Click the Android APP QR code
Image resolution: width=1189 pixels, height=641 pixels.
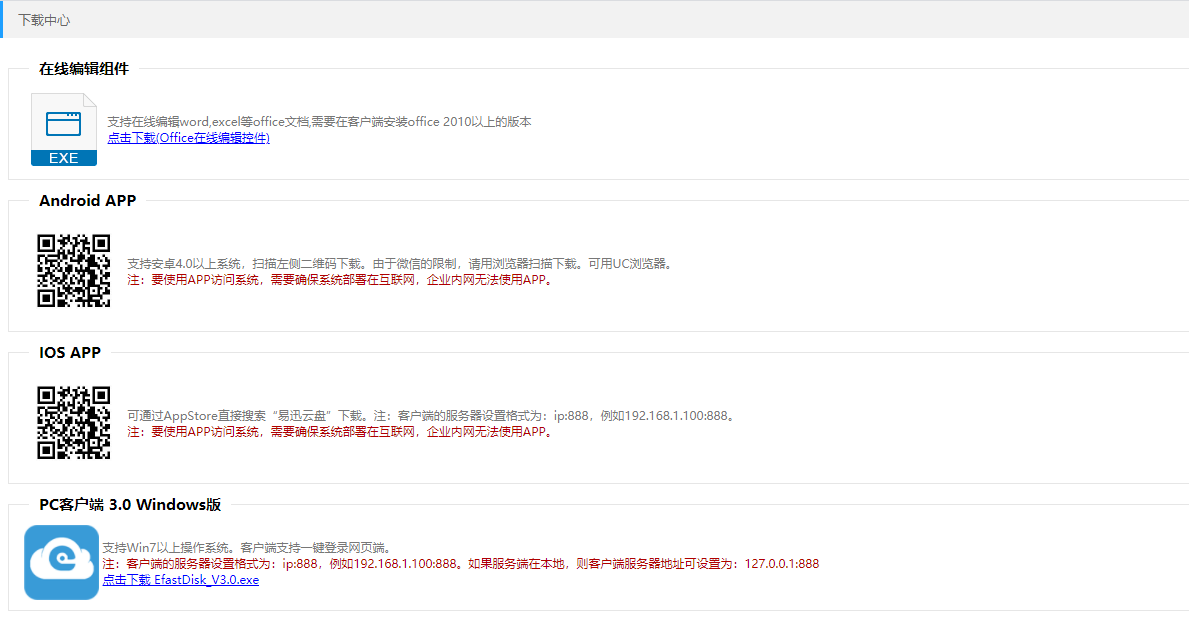click(x=74, y=271)
